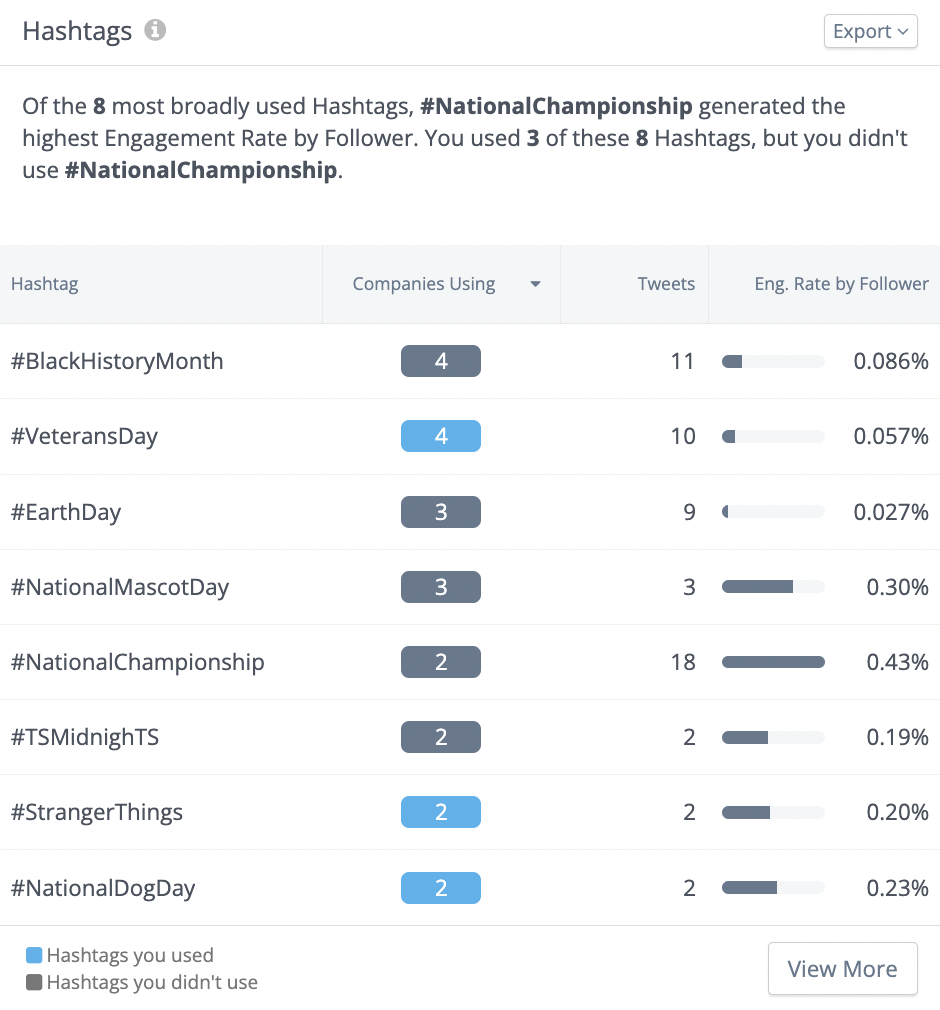Click the gray badge beside #BlackHistoryMonth
Screen dimensions: 940x1010
(x=440, y=361)
